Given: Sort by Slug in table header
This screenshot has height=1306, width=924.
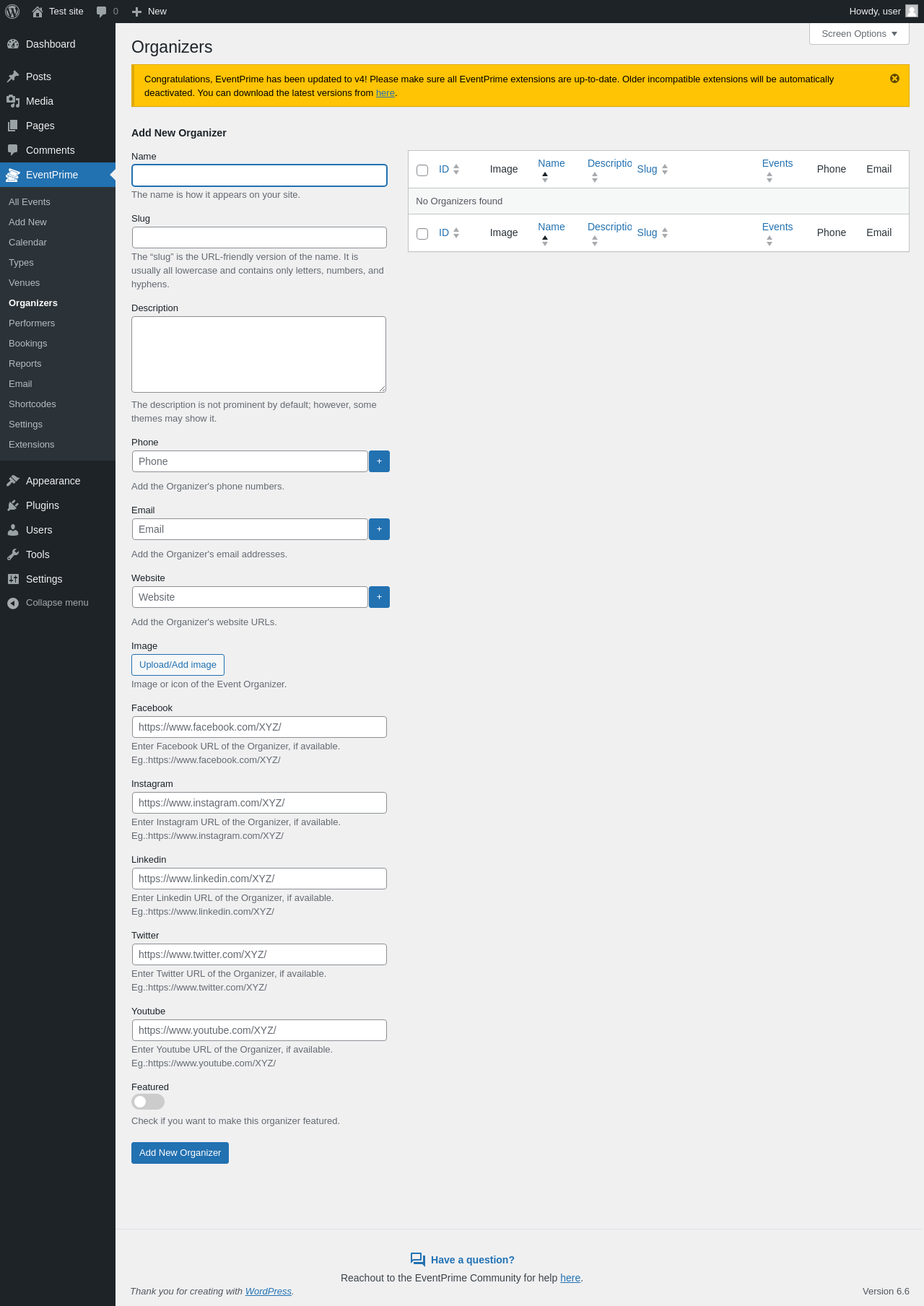Looking at the screenshot, I should click(653, 169).
